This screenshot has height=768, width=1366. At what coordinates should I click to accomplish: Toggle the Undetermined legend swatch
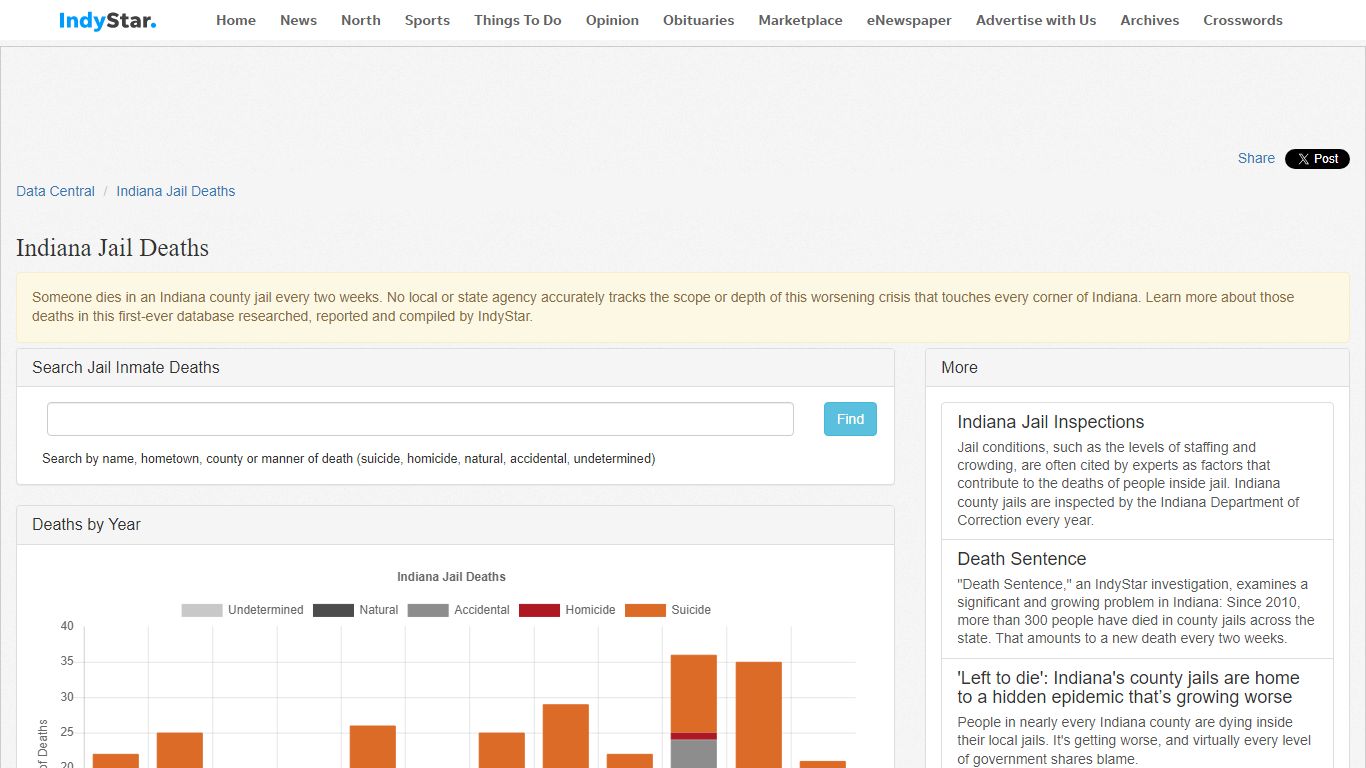point(202,610)
